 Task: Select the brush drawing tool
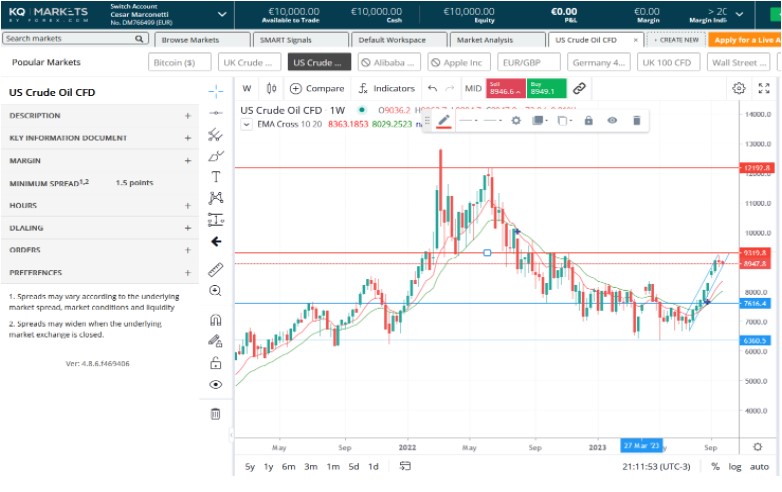coord(215,156)
